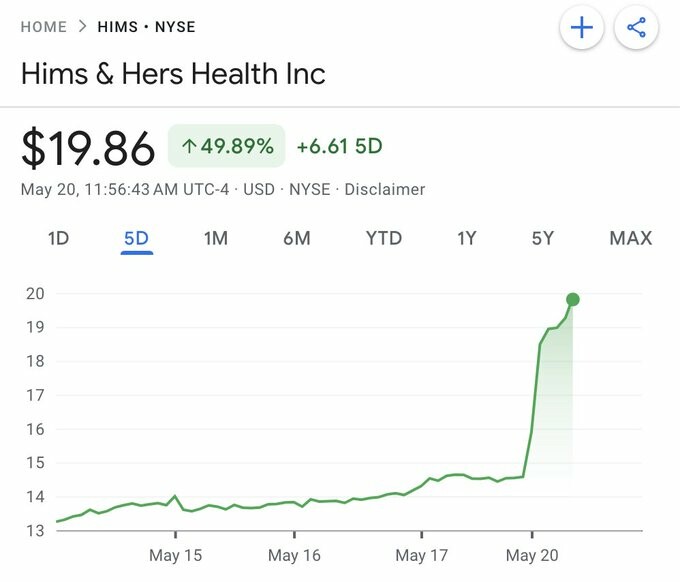The height and width of the screenshot is (582, 680).
Task: Switch chart to 1D range
Action: coord(59,238)
